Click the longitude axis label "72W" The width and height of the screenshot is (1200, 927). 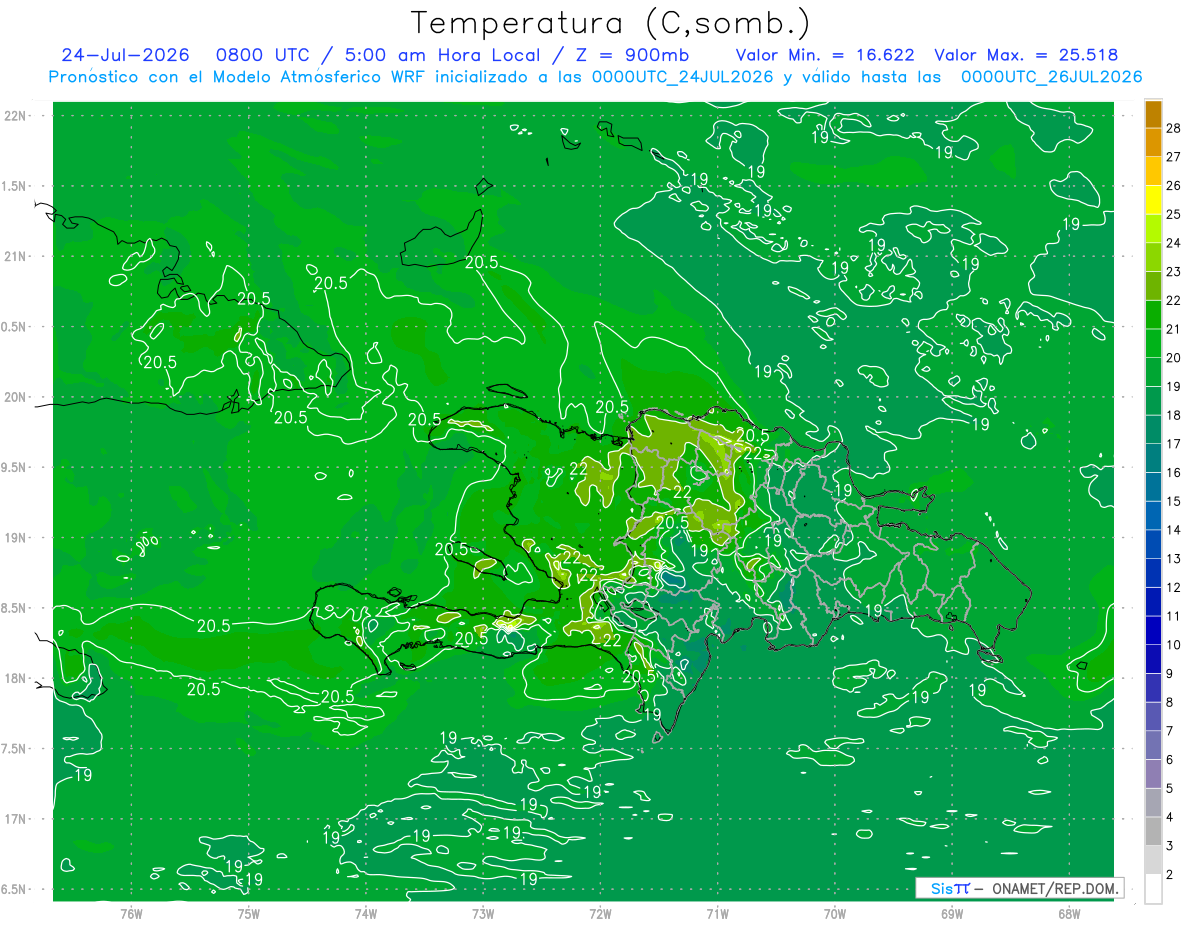click(600, 914)
